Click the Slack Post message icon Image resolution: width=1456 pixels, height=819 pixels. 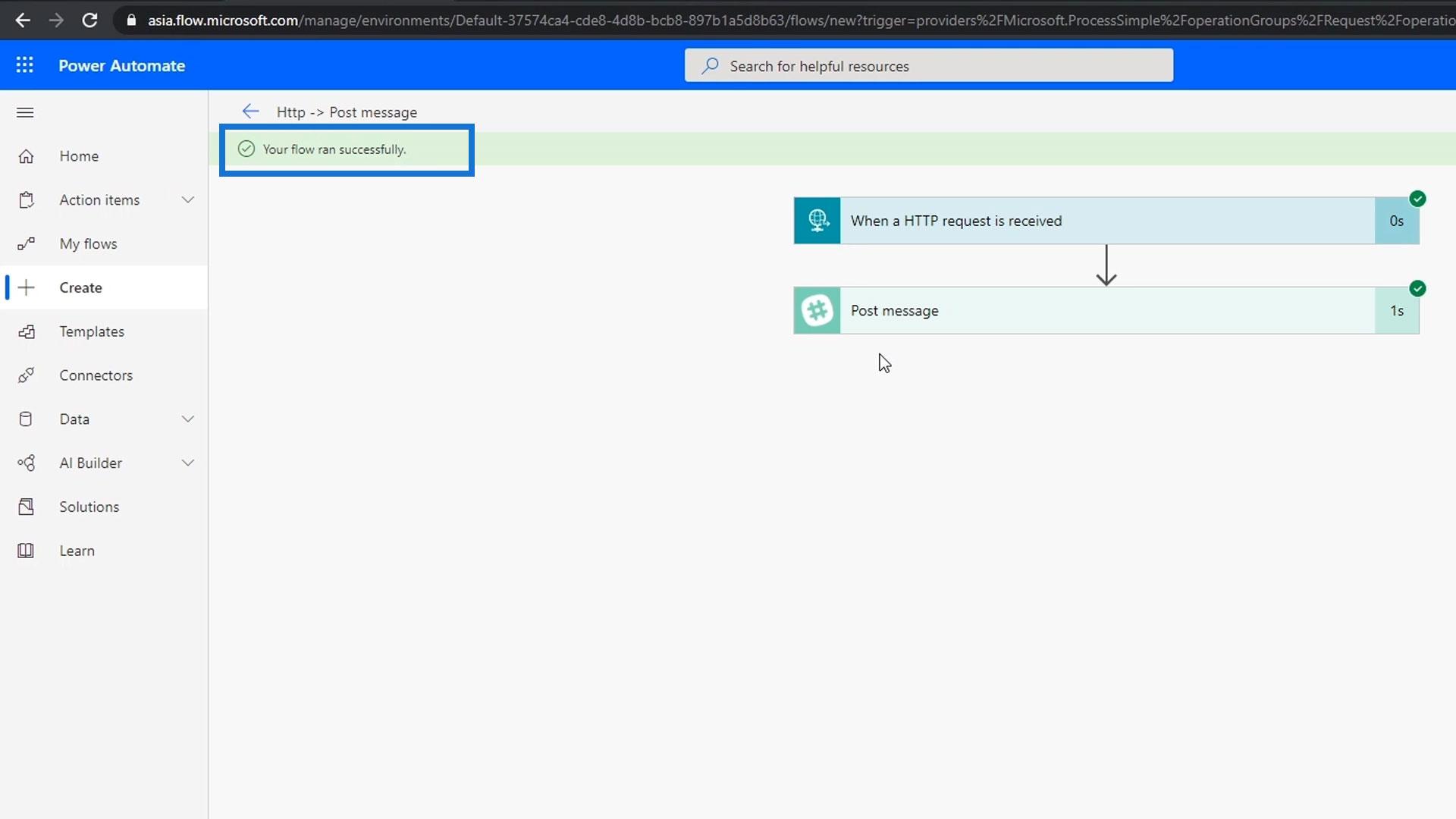[x=817, y=310]
